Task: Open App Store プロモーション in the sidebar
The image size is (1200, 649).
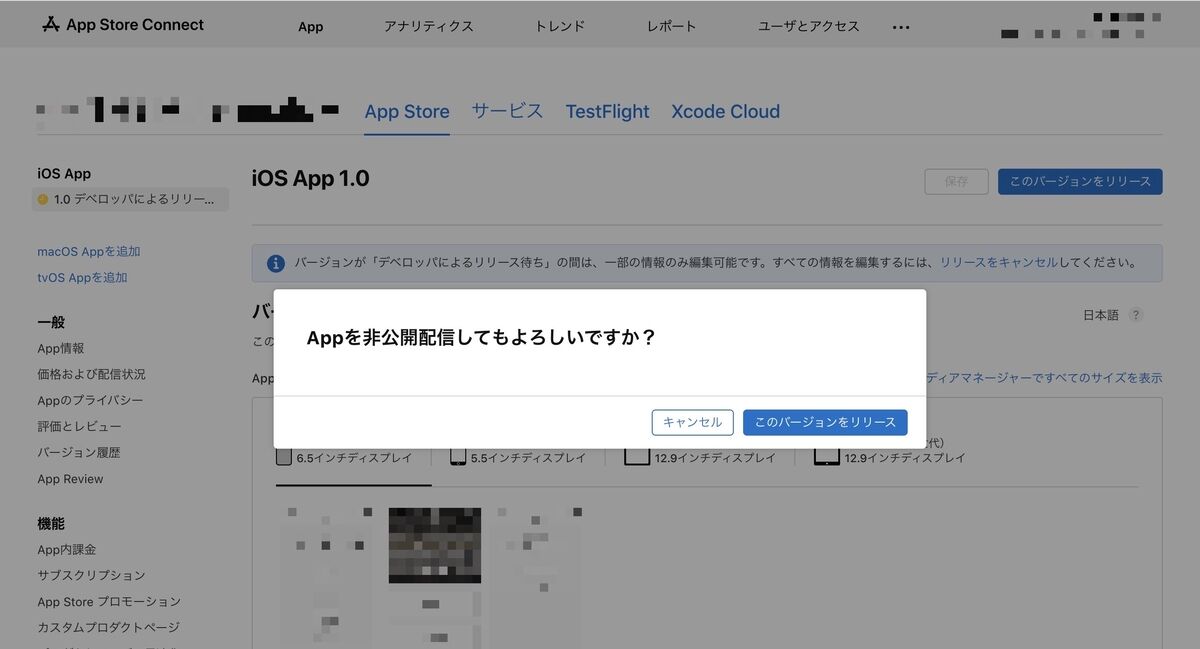Action: (109, 602)
